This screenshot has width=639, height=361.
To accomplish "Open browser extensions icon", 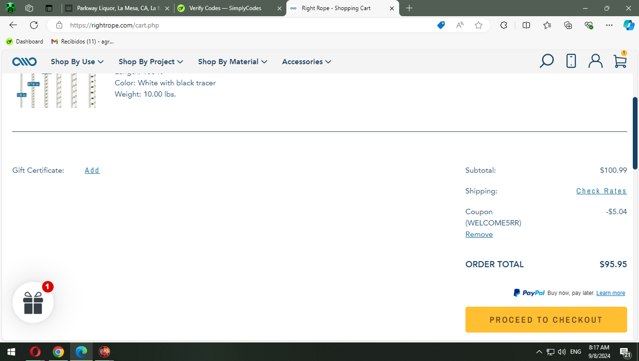I will click(x=504, y=25).
